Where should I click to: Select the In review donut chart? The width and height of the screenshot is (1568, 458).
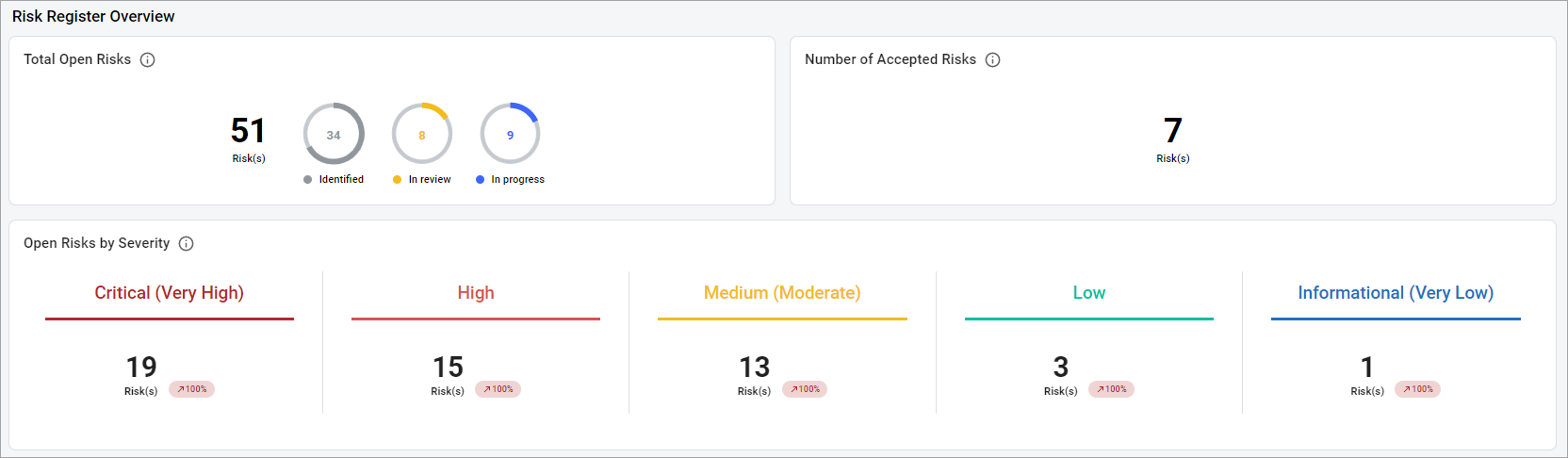tap(422, 134)
